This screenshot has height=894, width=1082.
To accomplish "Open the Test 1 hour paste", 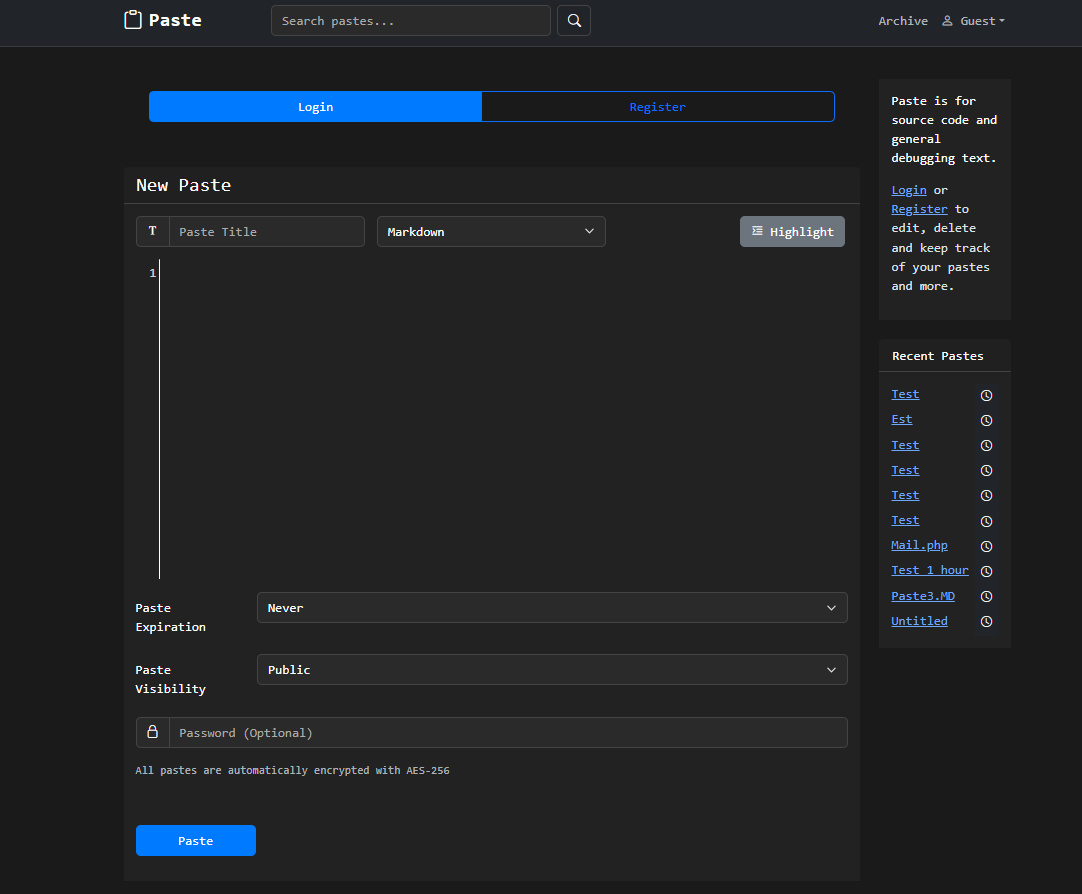I will 929,570.
